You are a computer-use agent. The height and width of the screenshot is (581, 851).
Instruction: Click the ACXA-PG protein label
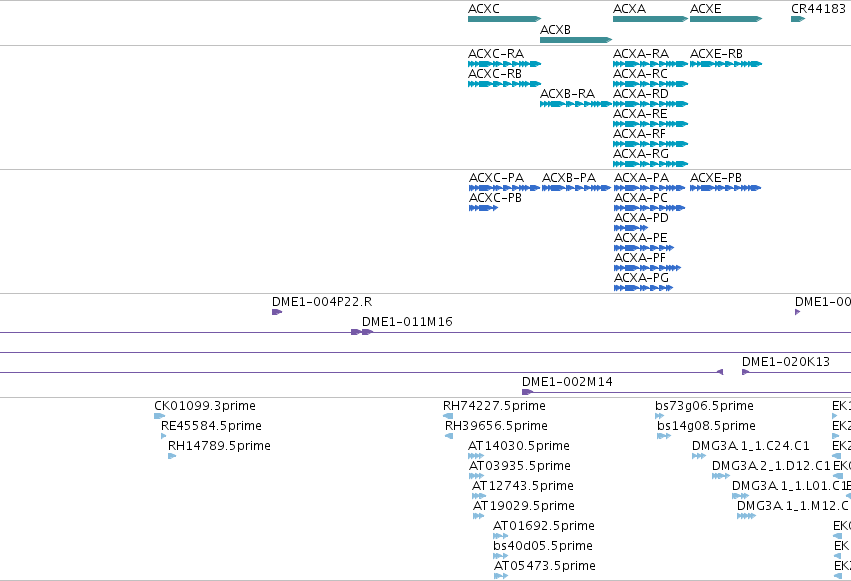641,278
